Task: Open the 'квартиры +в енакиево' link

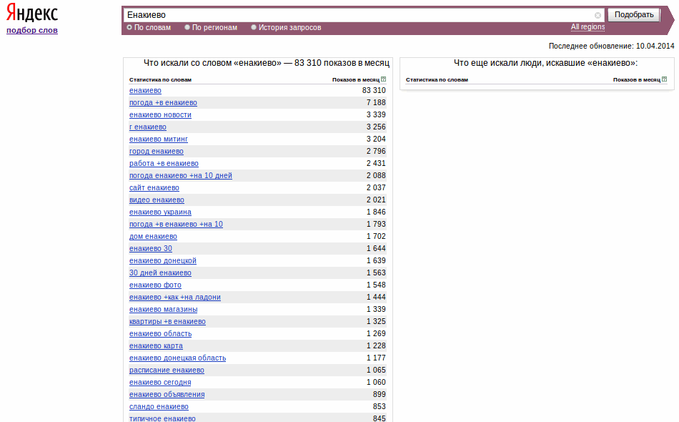Action: click(x=167, y=321)
